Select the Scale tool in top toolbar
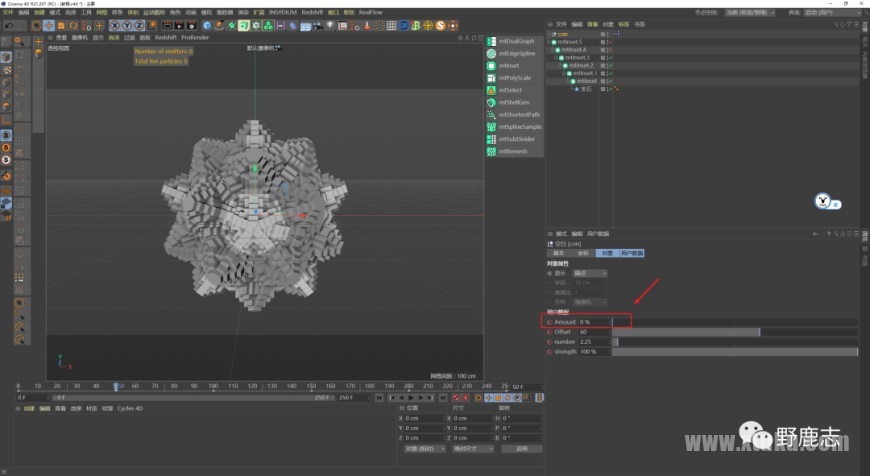Viewport: 870px width, 476px height. [61, 26]
